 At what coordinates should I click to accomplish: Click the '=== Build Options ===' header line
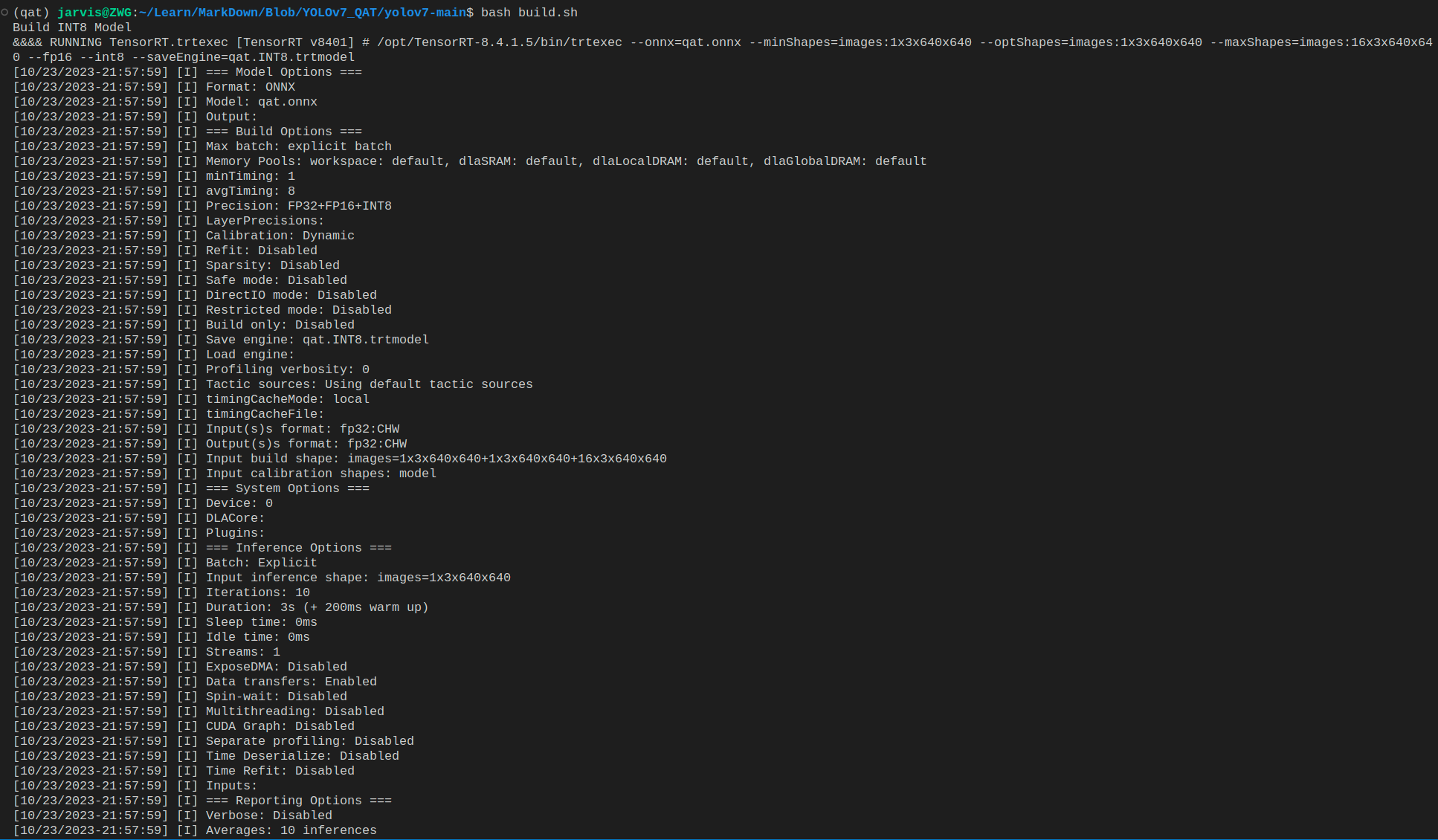click(x=283, y=132)
